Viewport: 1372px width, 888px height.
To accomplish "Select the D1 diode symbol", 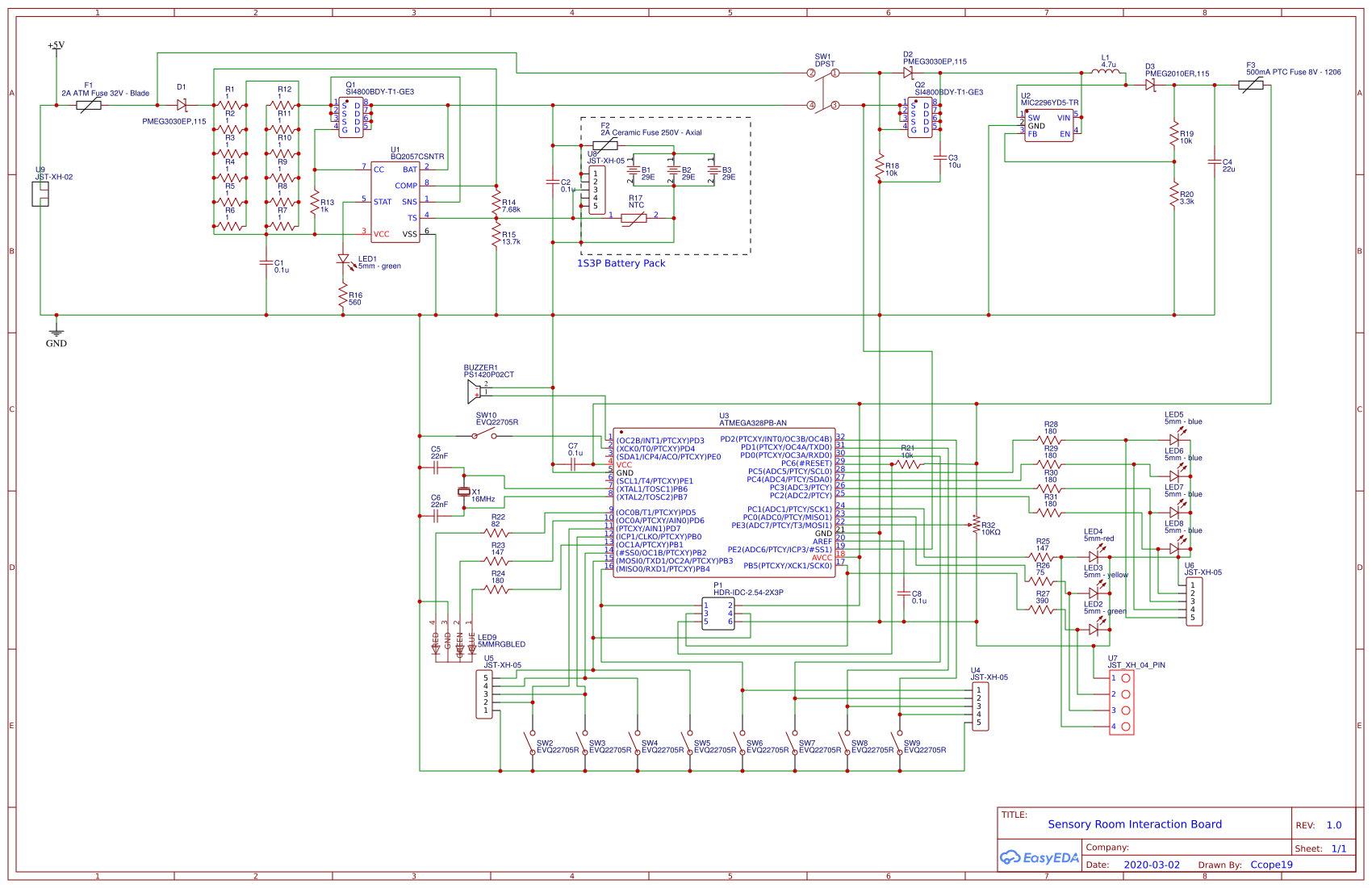I will pyautogui.click(x=182, y=105).
